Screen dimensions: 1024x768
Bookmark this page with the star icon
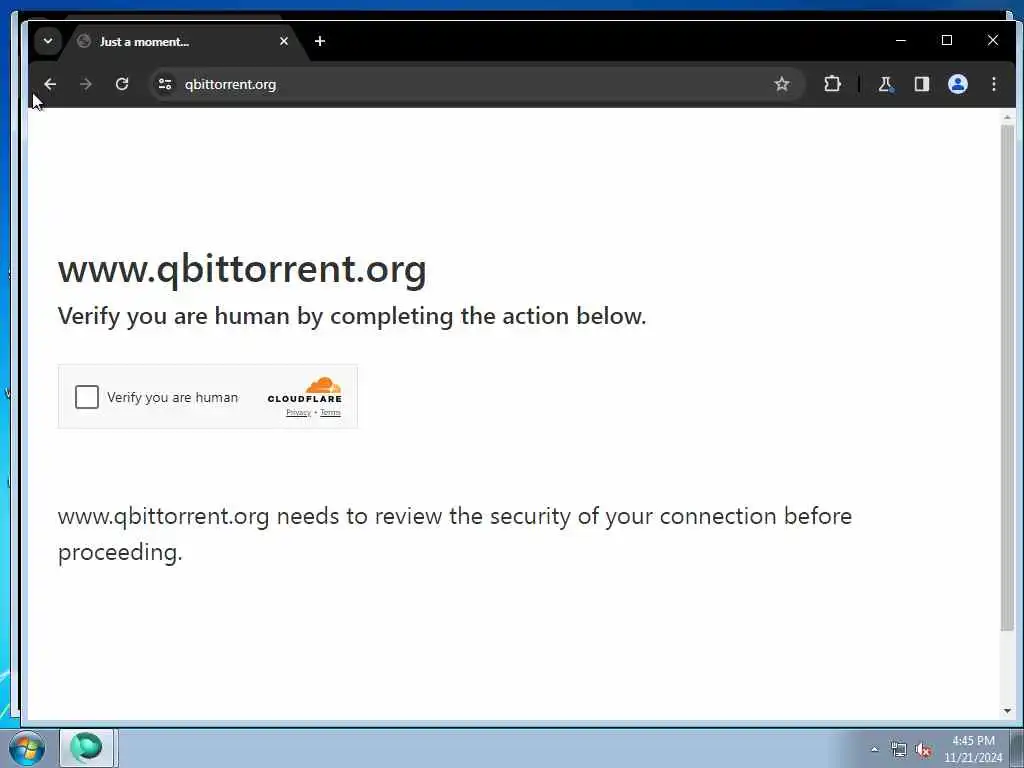(x=782, y=84)
